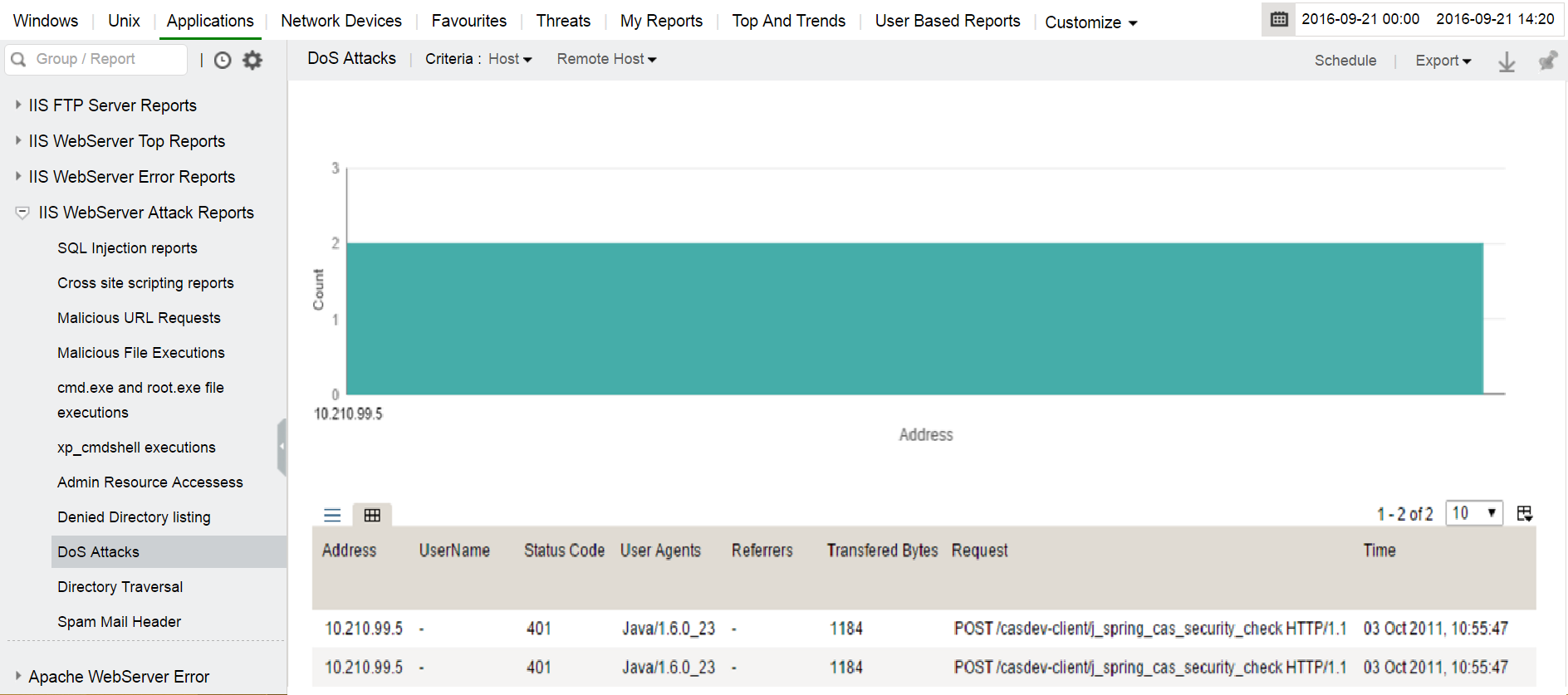Click the Schedule link
This screenshot has height=695, width=1568.
pyautogui.click(x=1345, y=61)
